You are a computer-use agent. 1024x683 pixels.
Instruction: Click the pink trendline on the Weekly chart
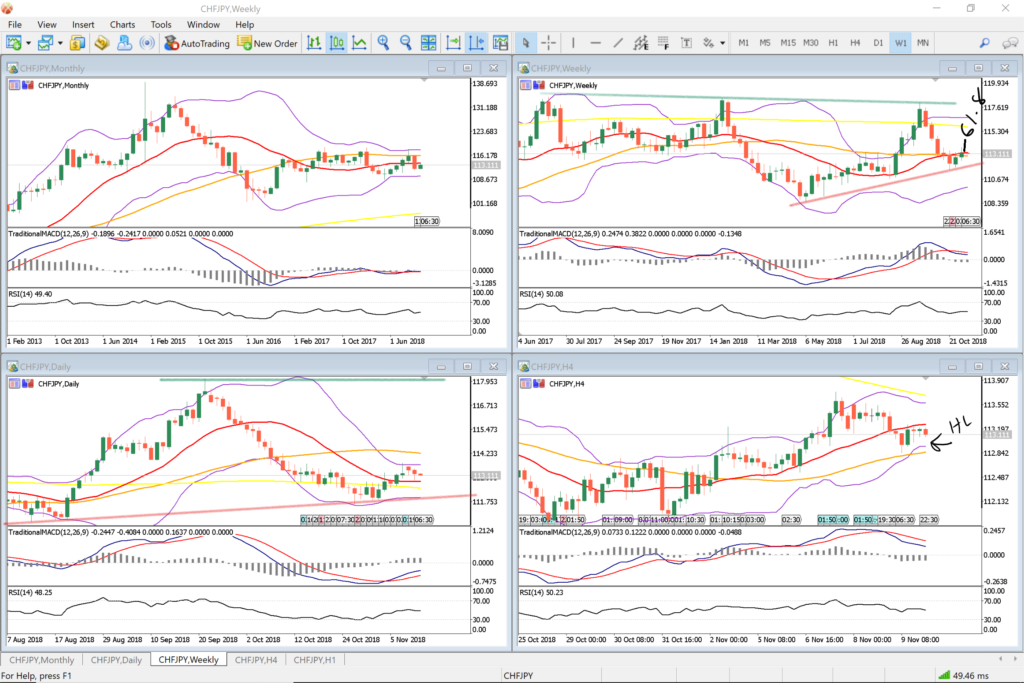coord(880,184)
